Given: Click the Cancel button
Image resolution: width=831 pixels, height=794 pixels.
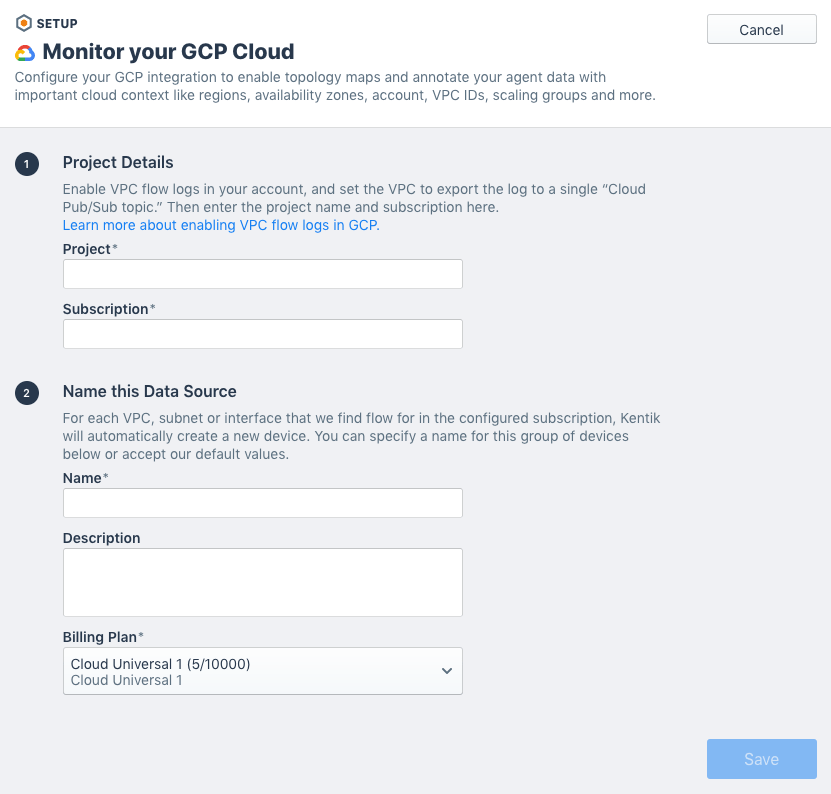Looking at the screenshot, I should tap(761, 29).
